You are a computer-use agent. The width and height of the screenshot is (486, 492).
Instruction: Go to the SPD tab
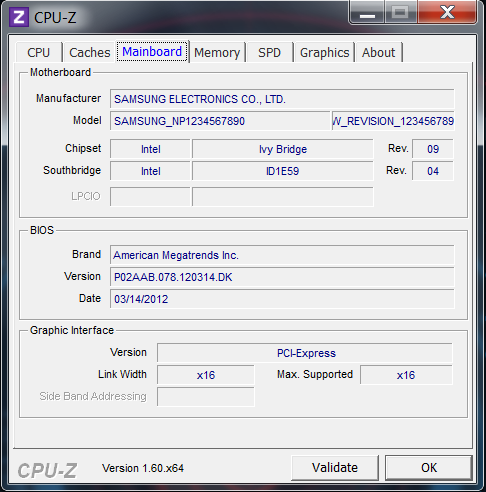point(269,52)
